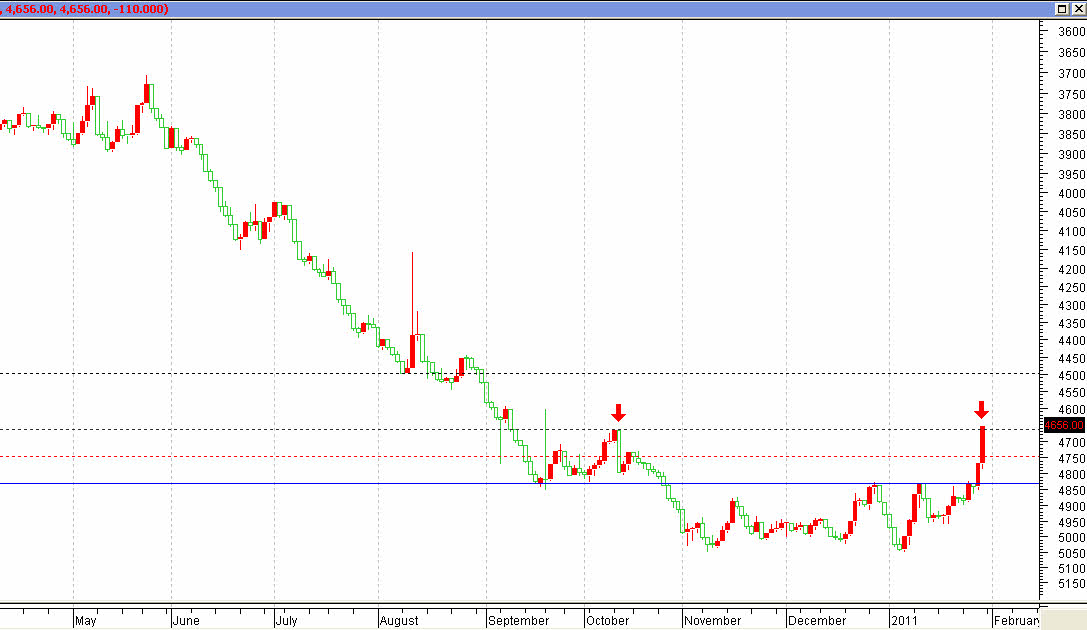The image size is (1087, 630).
Task: Select the October label on the time axis
Action: tap(607, 620)
